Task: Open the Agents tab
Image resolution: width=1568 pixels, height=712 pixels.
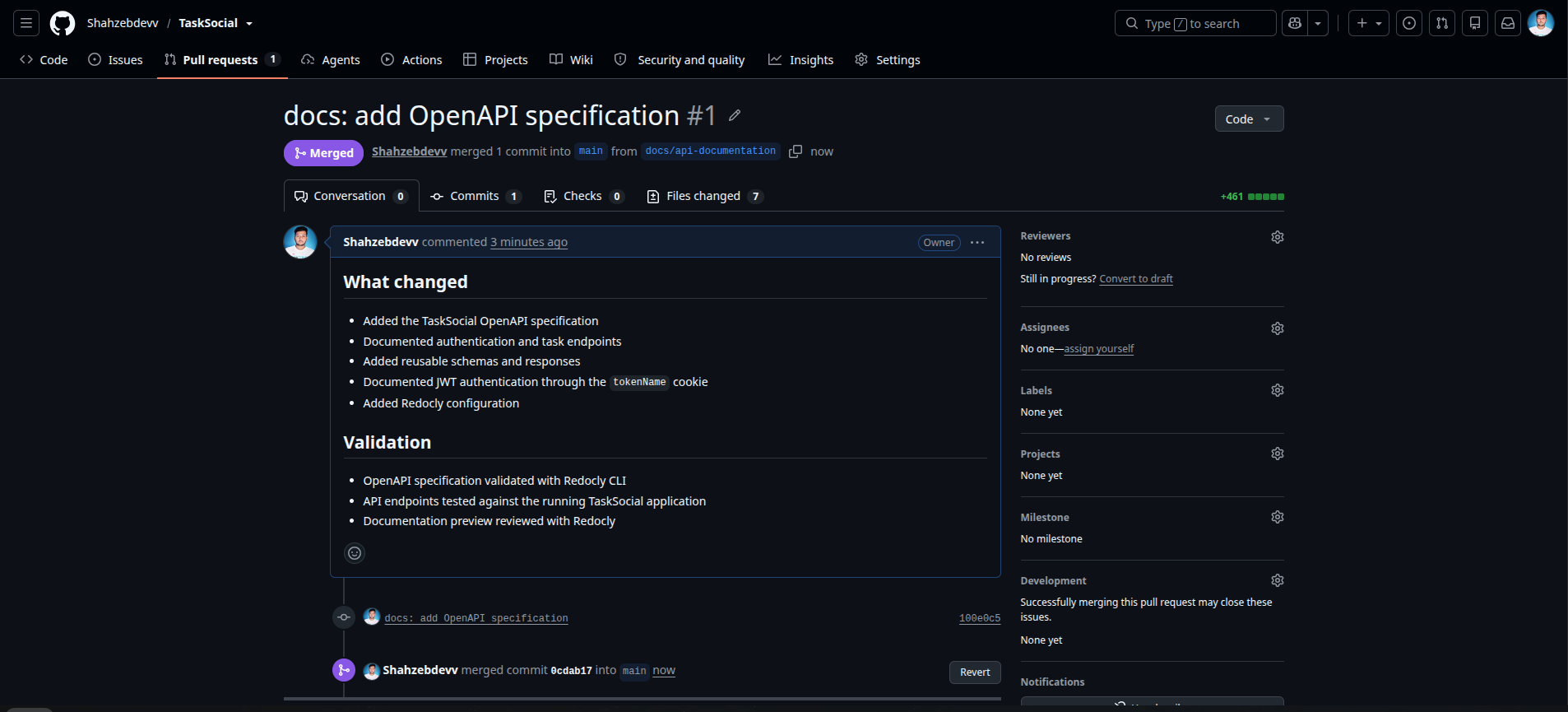Action: (x=331, y=59)
